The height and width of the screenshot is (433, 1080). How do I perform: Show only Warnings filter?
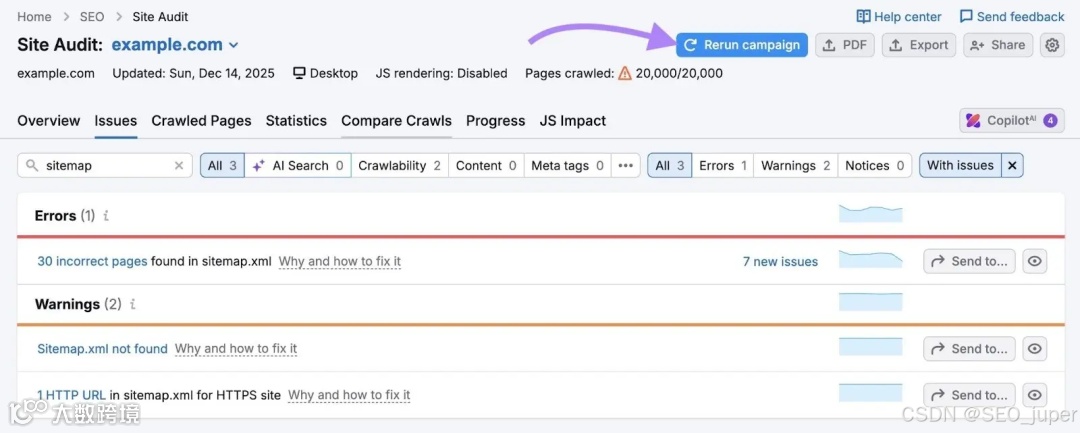pos(796,165)
